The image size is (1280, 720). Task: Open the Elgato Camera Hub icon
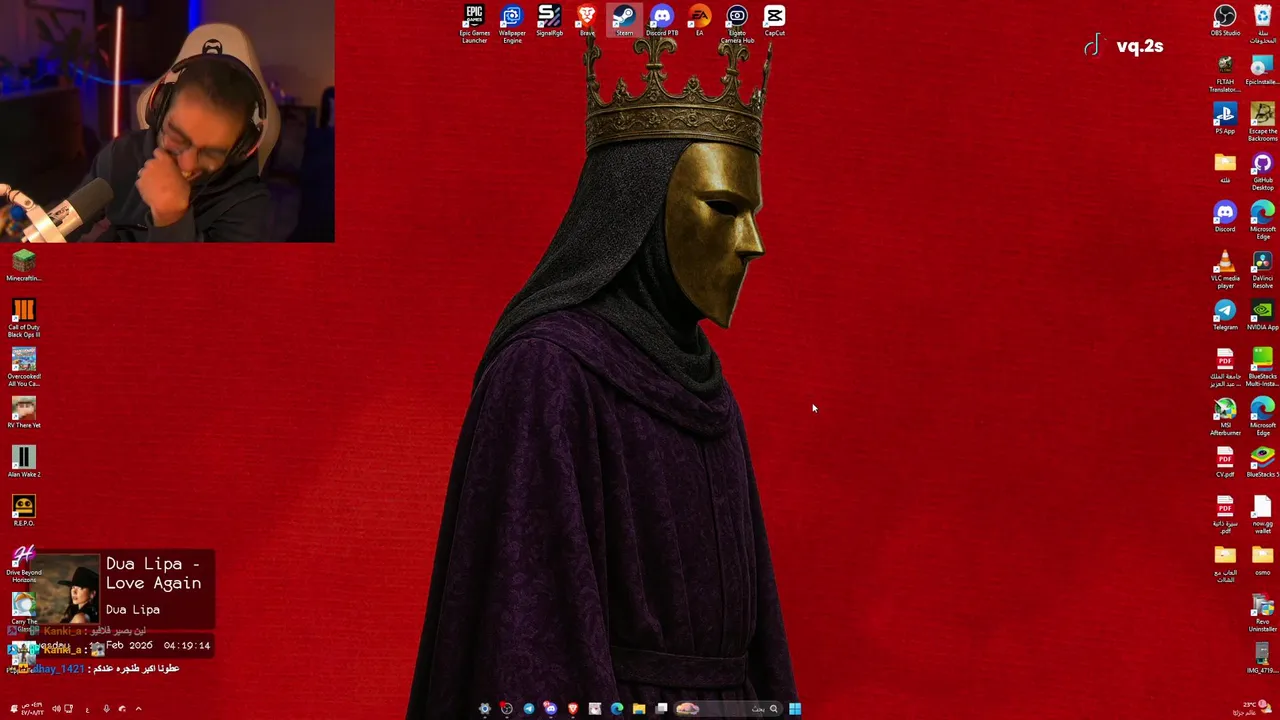[737, 23]
